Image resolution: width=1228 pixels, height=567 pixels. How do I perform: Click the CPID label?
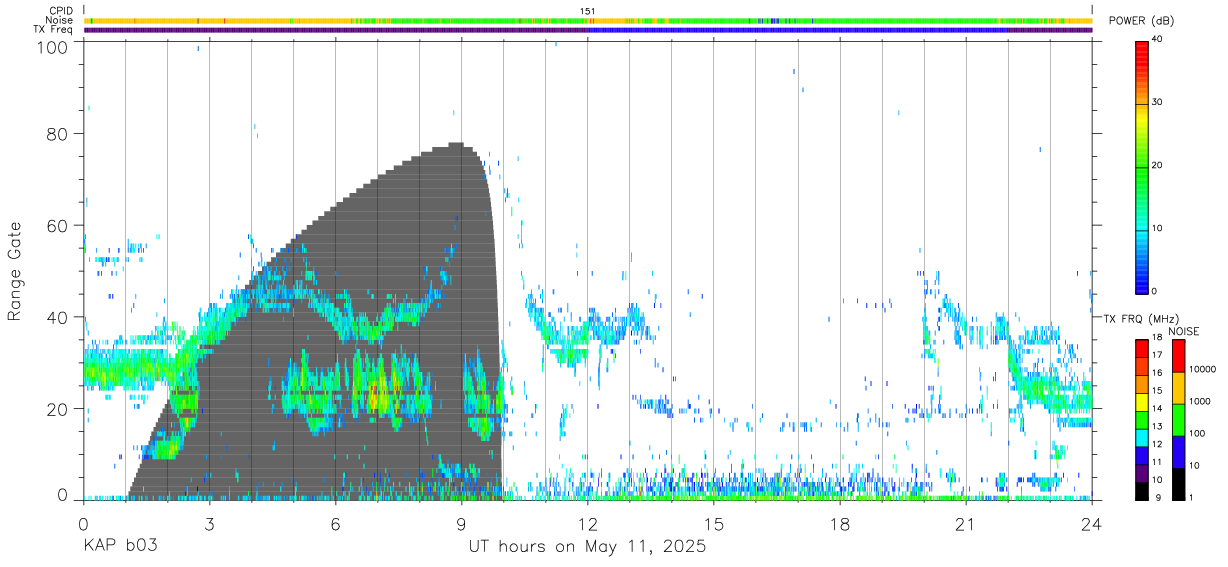61,11
